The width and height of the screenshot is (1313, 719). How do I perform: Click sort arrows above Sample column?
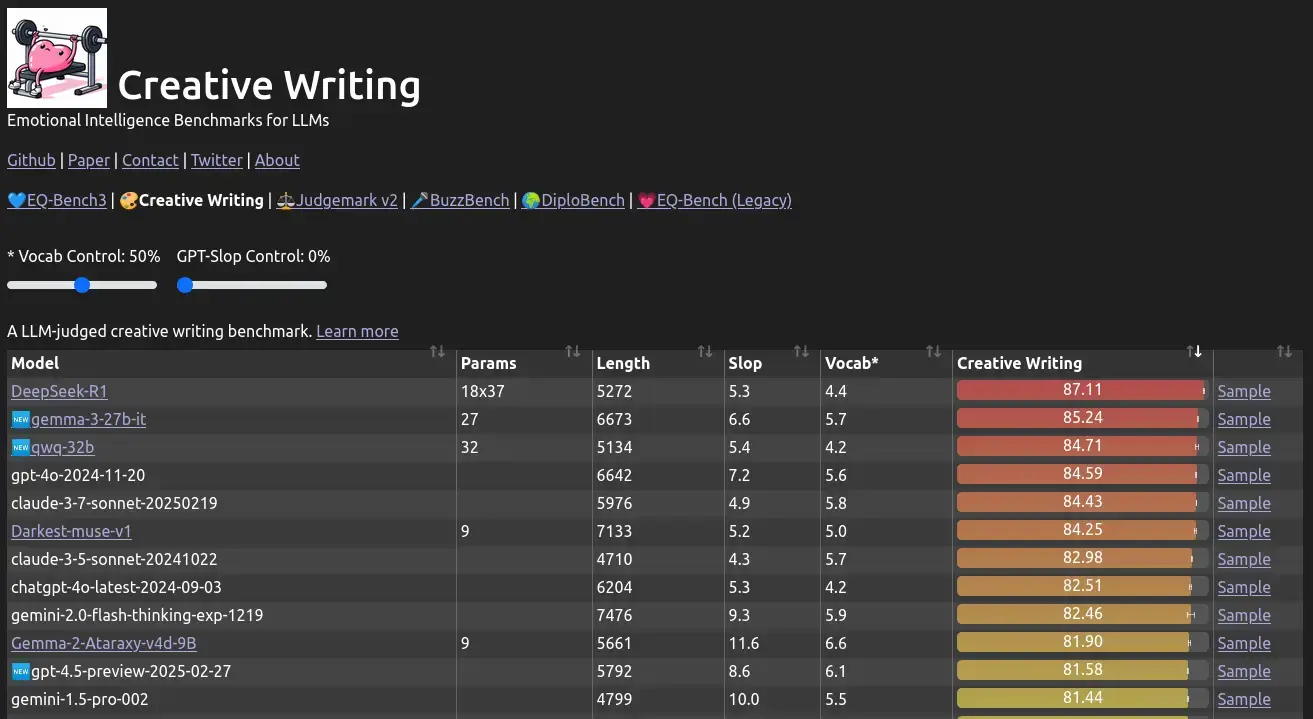click(1285, 351)
